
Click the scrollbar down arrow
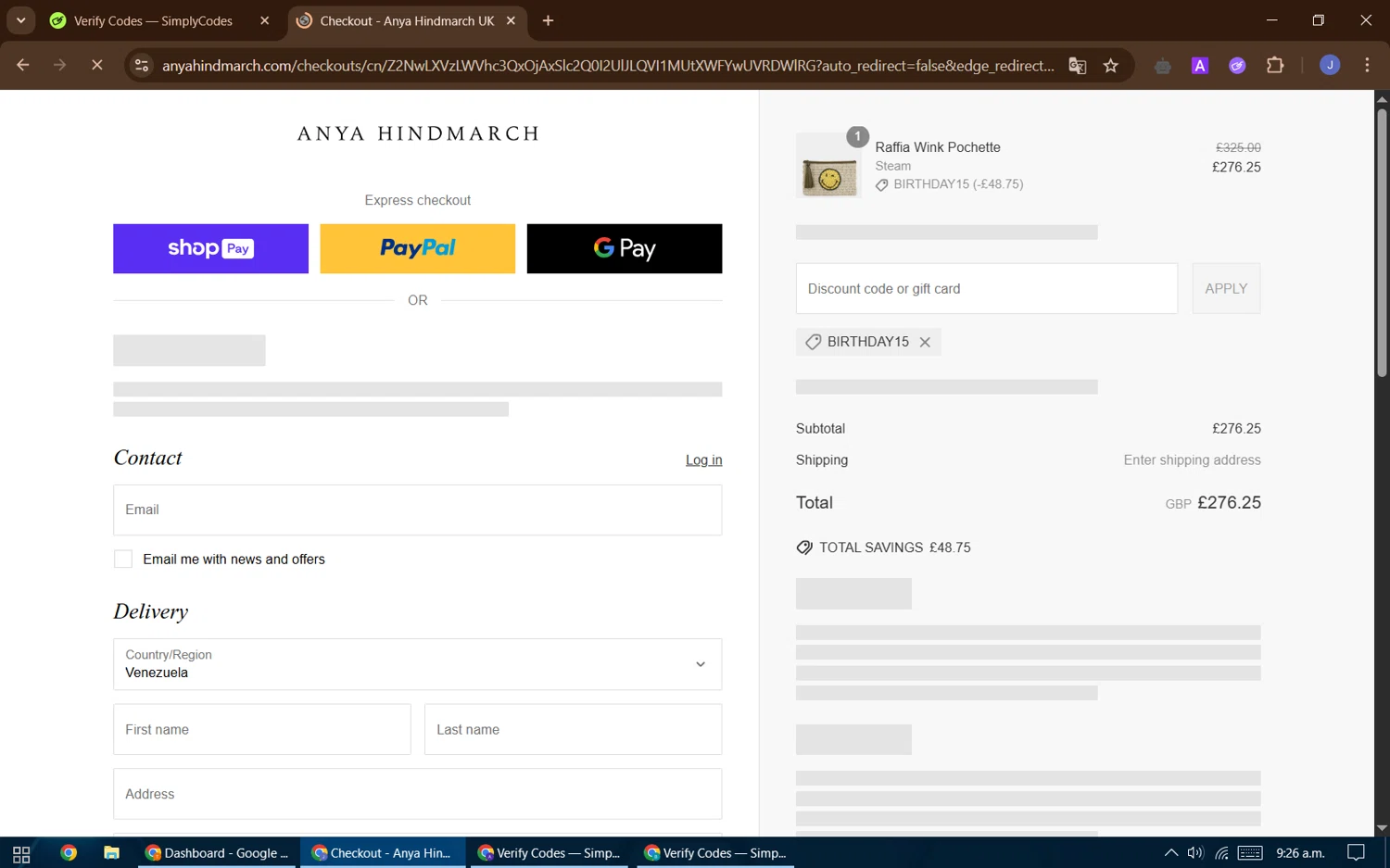point(1382,828)
